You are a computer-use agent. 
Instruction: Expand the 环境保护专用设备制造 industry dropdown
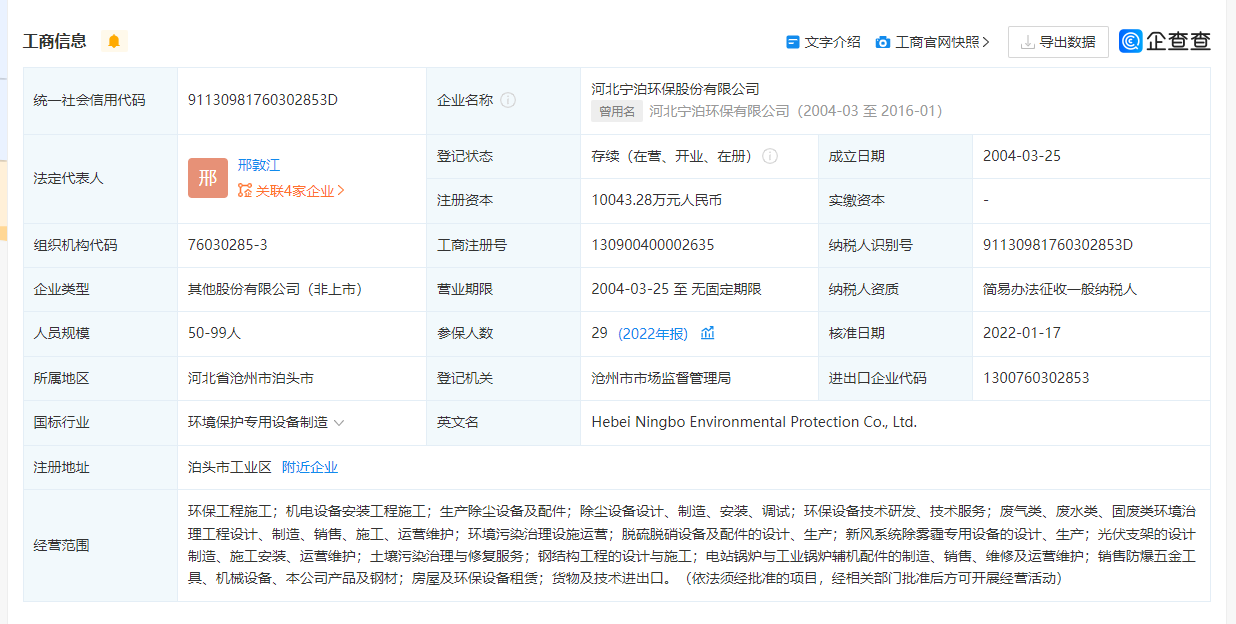click(x=339, y=422)
